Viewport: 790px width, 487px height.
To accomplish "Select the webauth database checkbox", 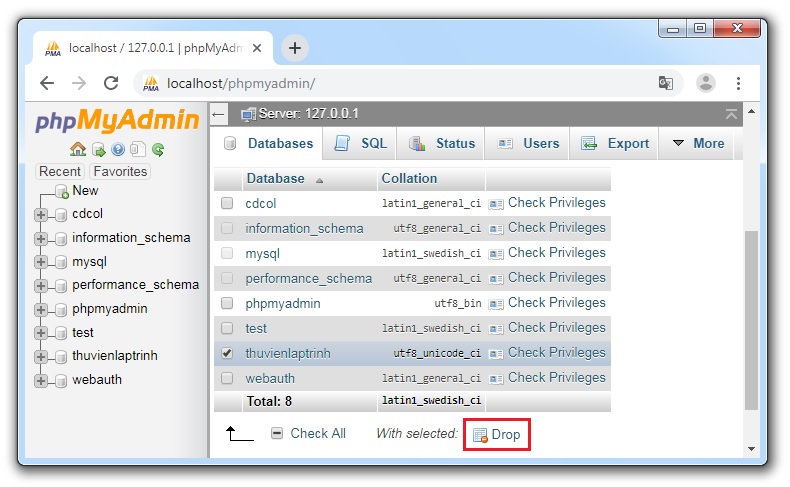I will coord(227,378).
